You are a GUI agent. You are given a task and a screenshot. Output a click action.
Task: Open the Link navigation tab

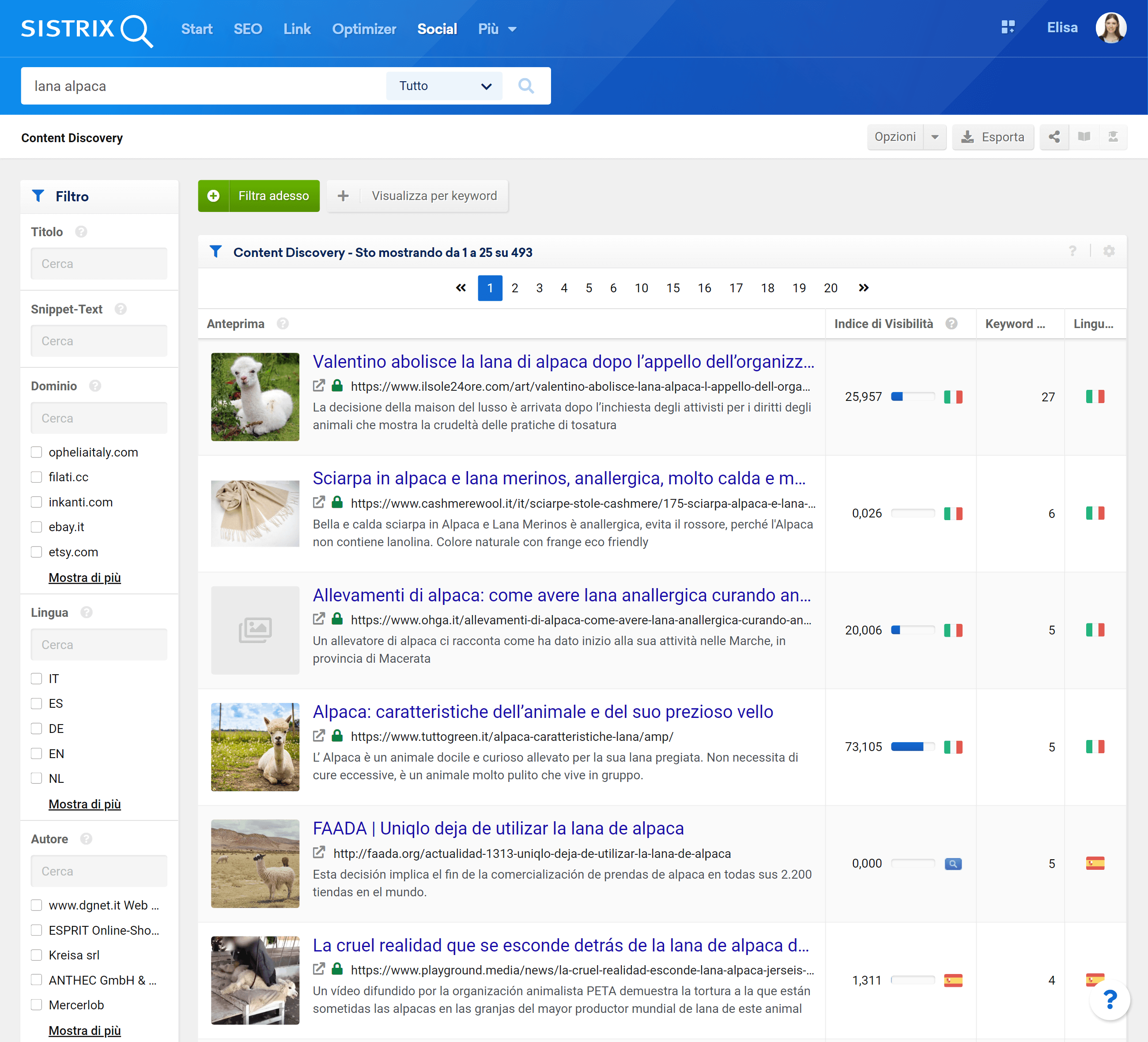coord(297,29)
